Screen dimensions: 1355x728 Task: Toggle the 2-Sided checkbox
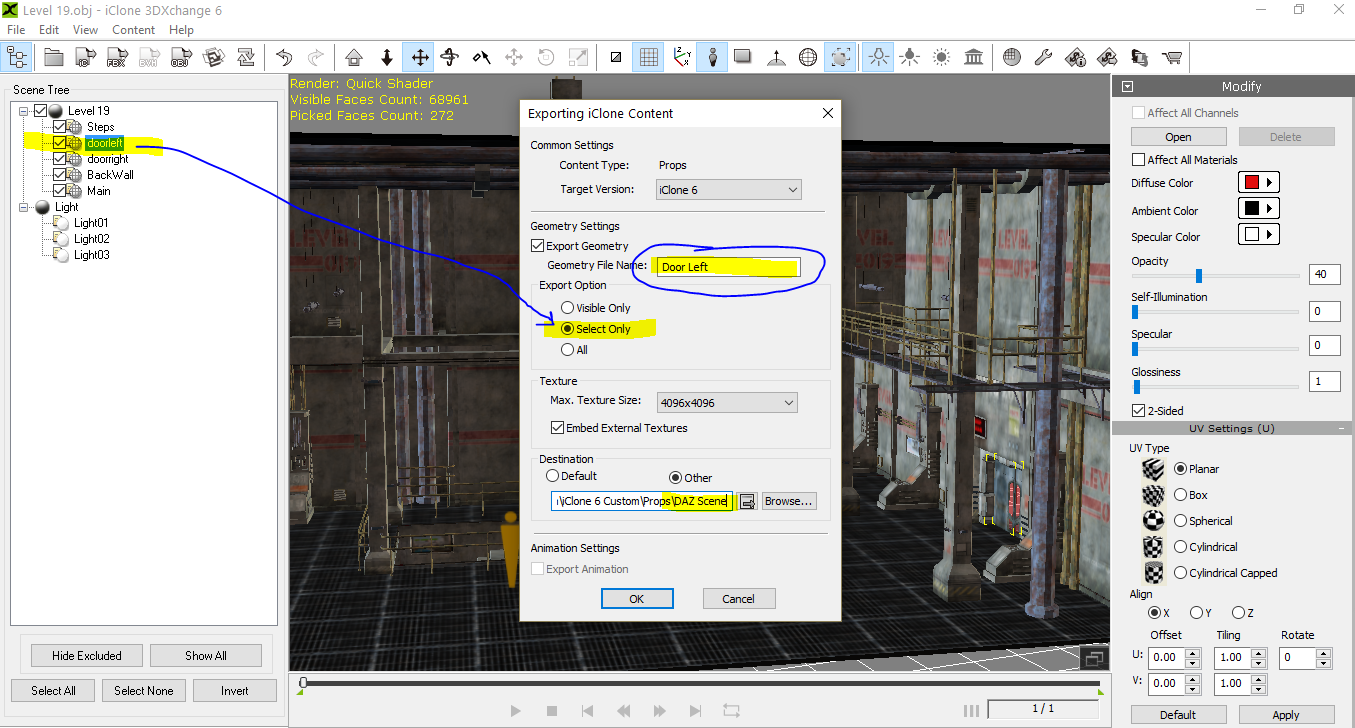(x=1138, y=411)
